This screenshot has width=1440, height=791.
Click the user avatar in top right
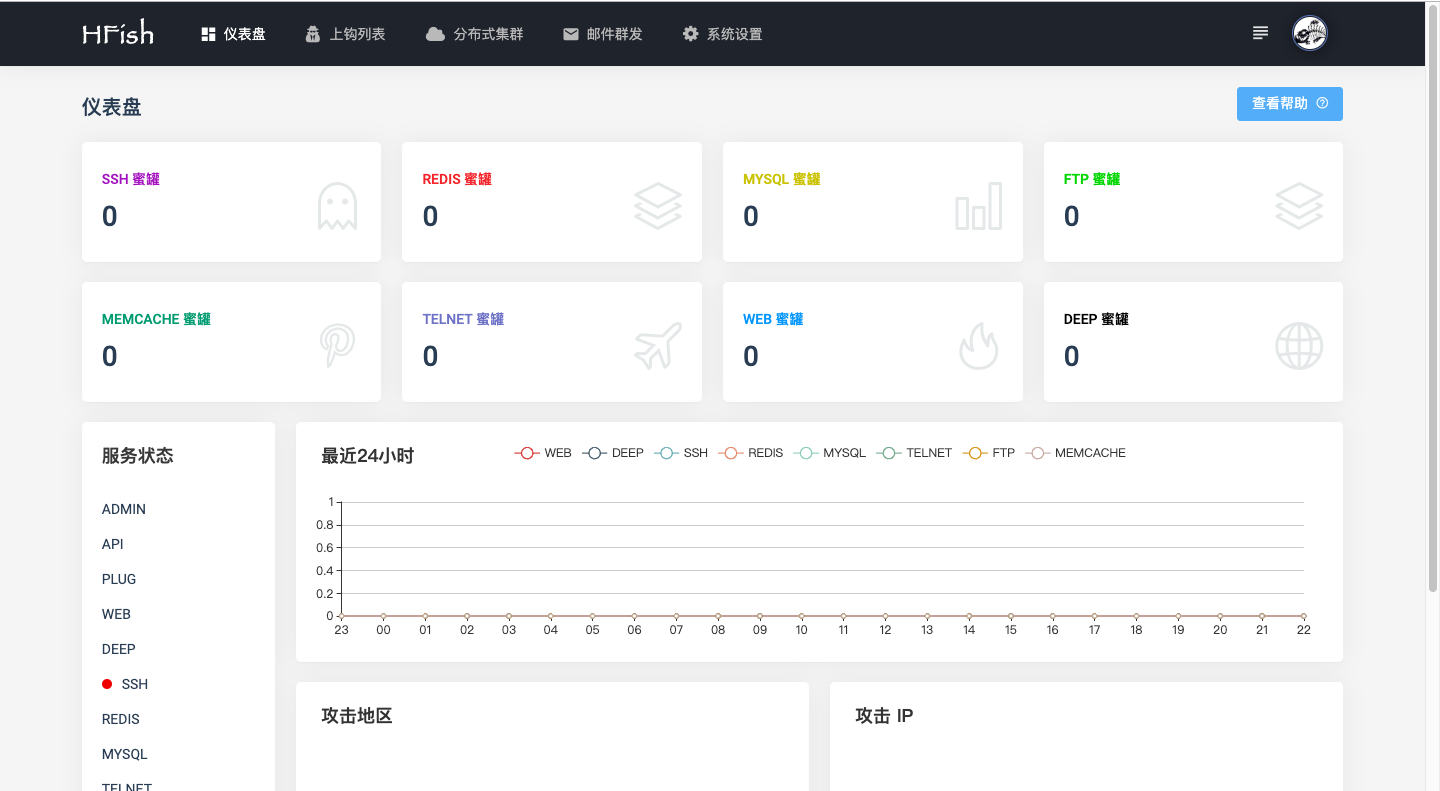(1309, 34)
